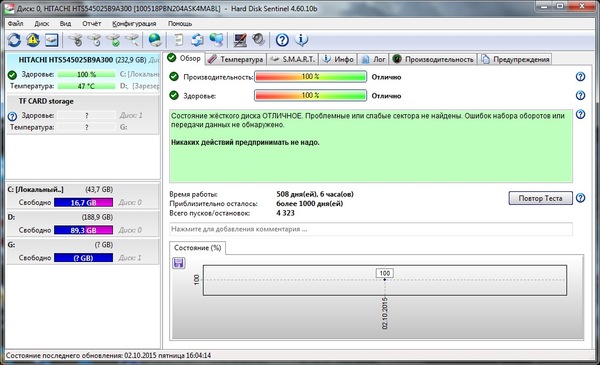Click the document report toolbar icon

coord(178,40)
